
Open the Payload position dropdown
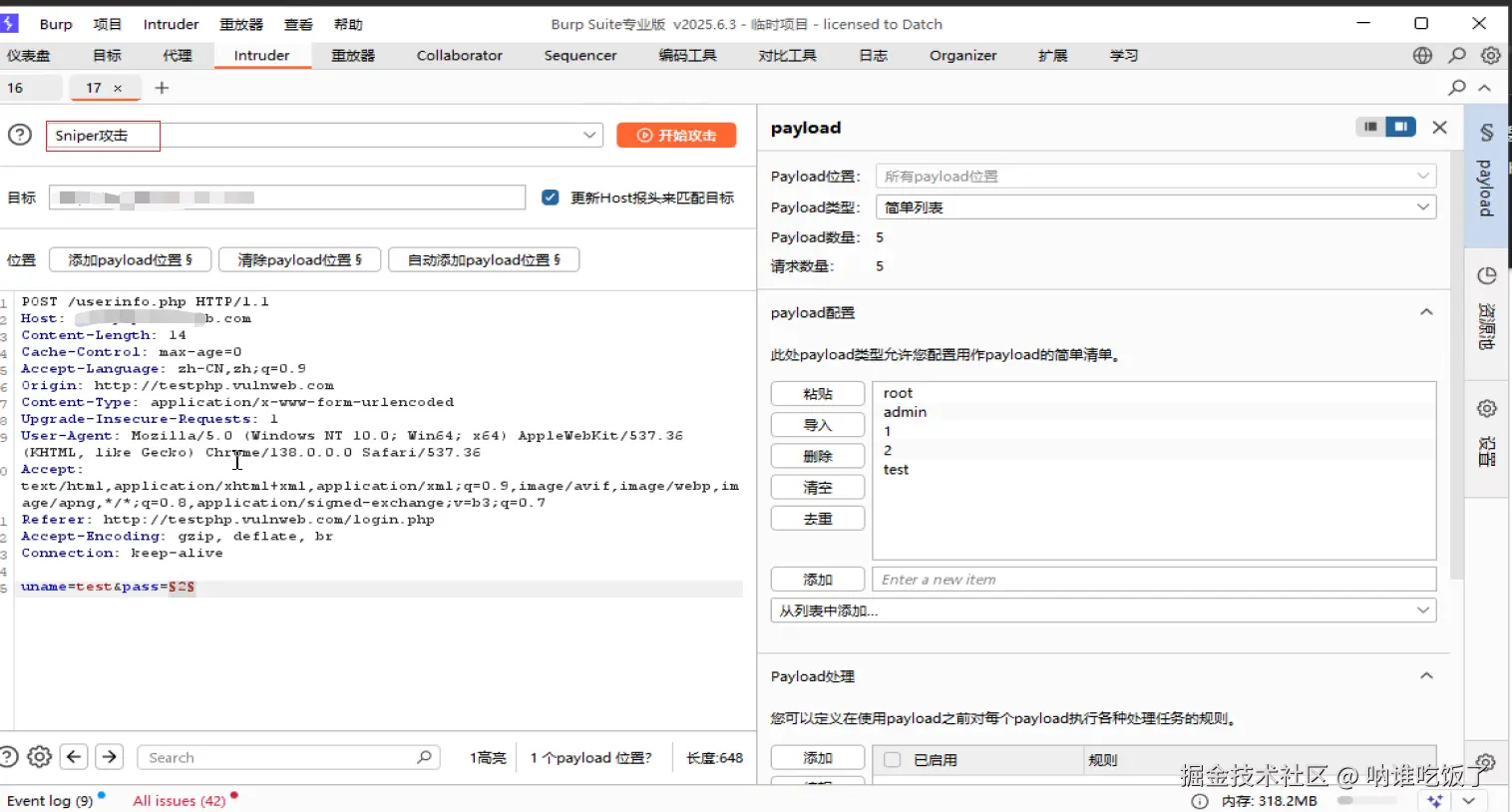pyautogui.click(x=1155, y=176)
